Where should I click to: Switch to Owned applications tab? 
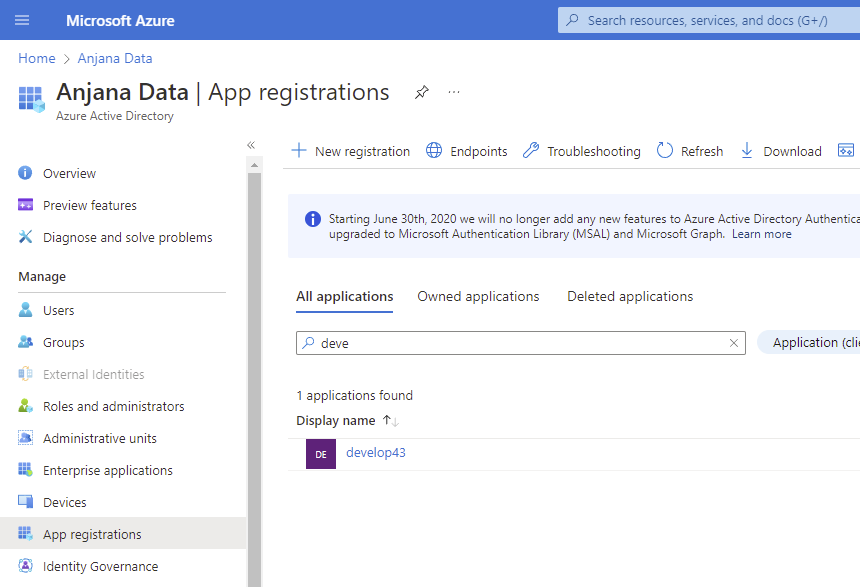[478, 296]
